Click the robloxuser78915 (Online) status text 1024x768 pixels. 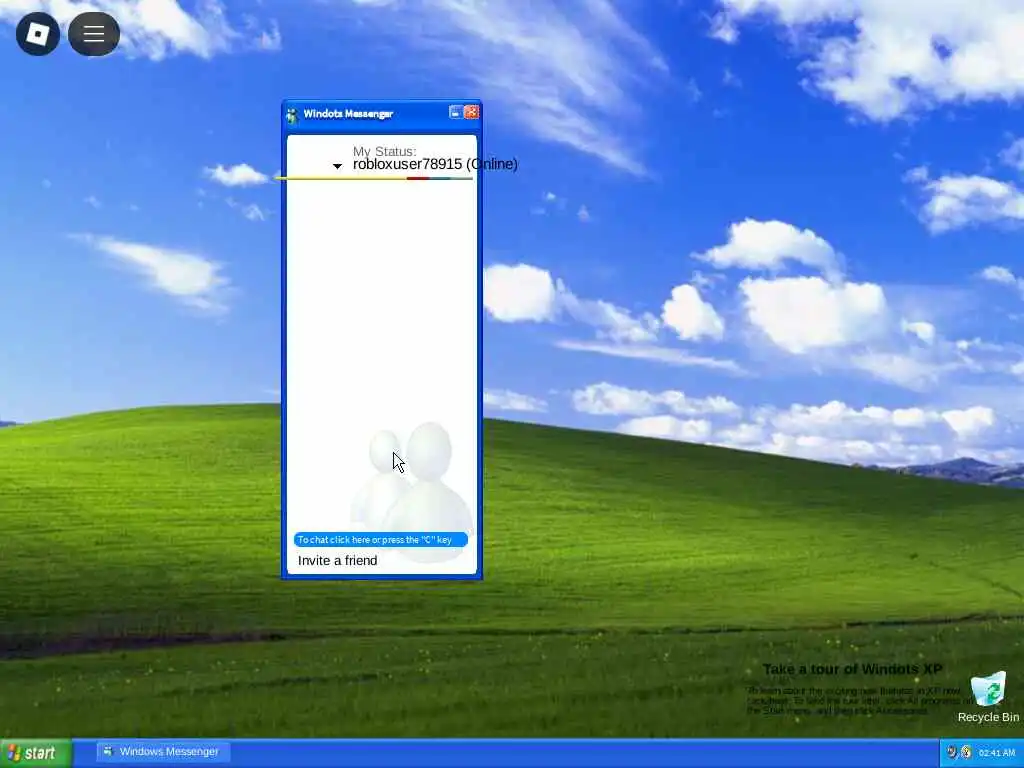[435, 164]
